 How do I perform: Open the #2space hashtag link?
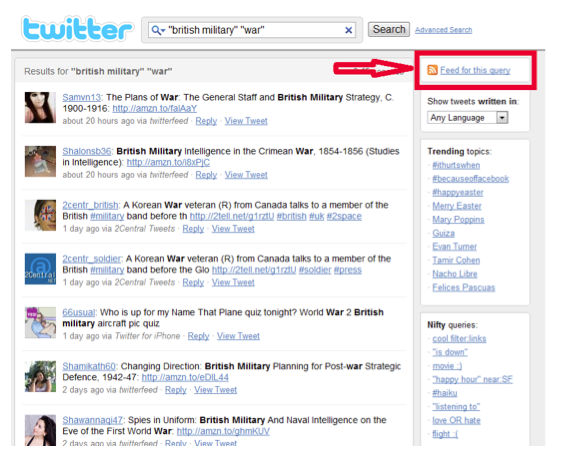point(344,216)
